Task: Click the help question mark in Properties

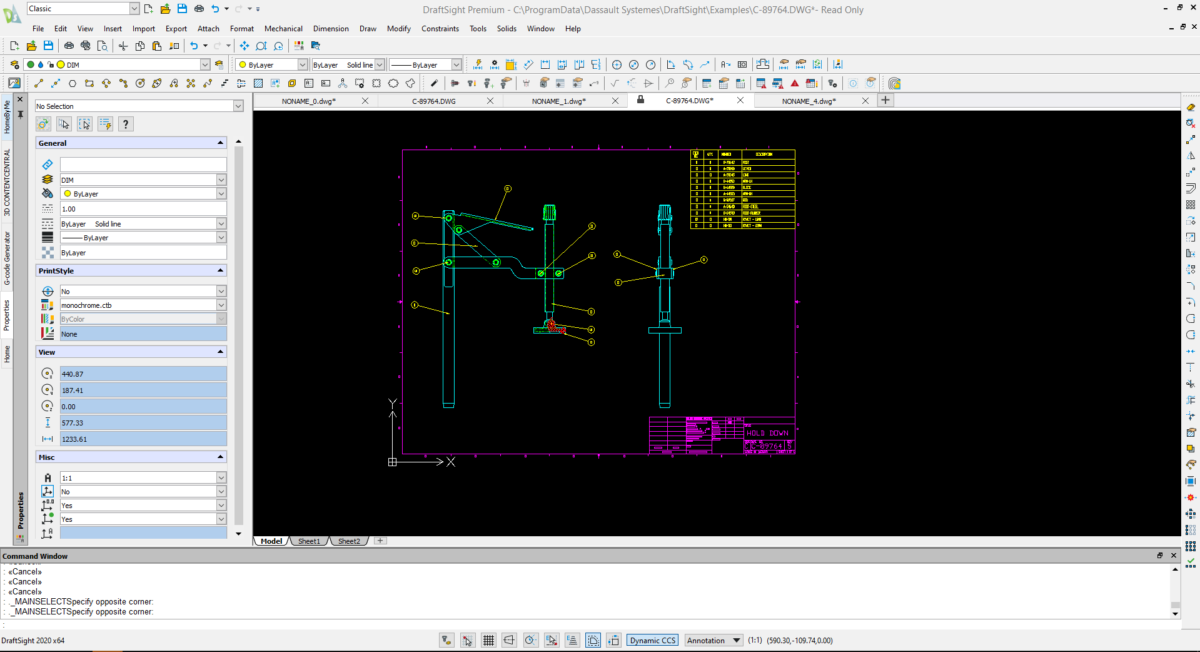Action: point(126,124)
